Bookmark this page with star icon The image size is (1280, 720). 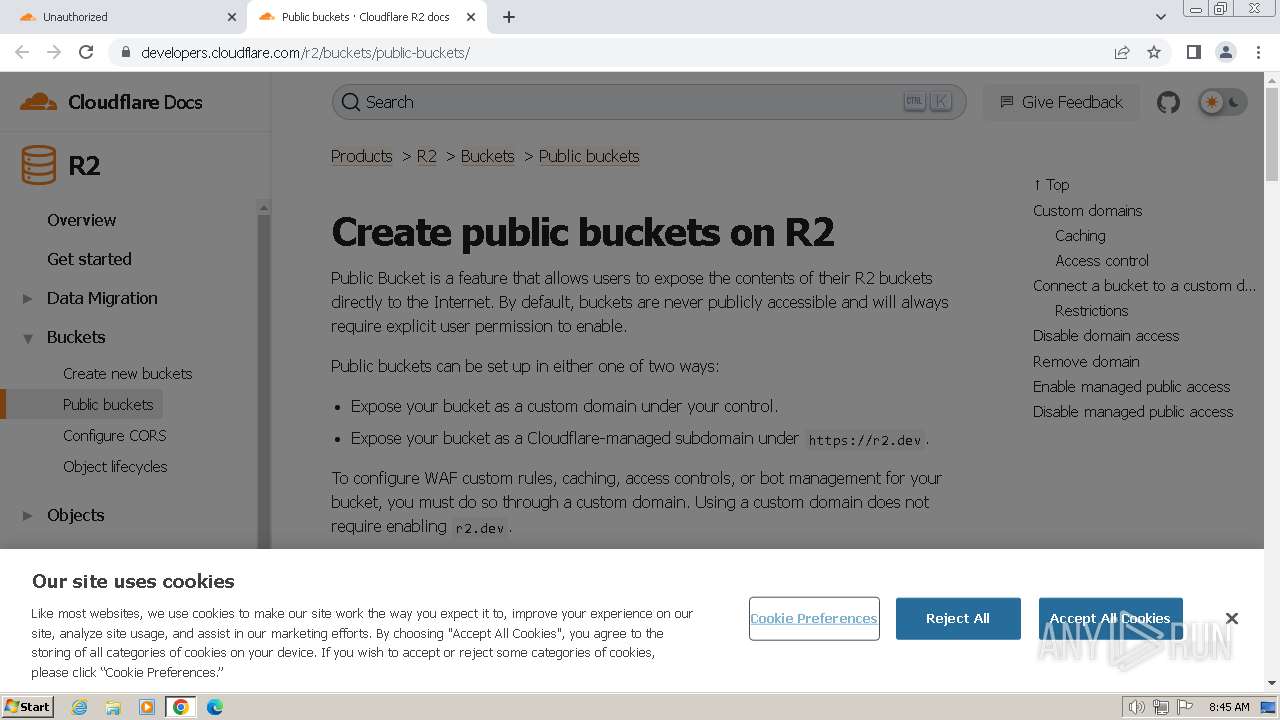pyautogui.click(x=1154, y=52)
